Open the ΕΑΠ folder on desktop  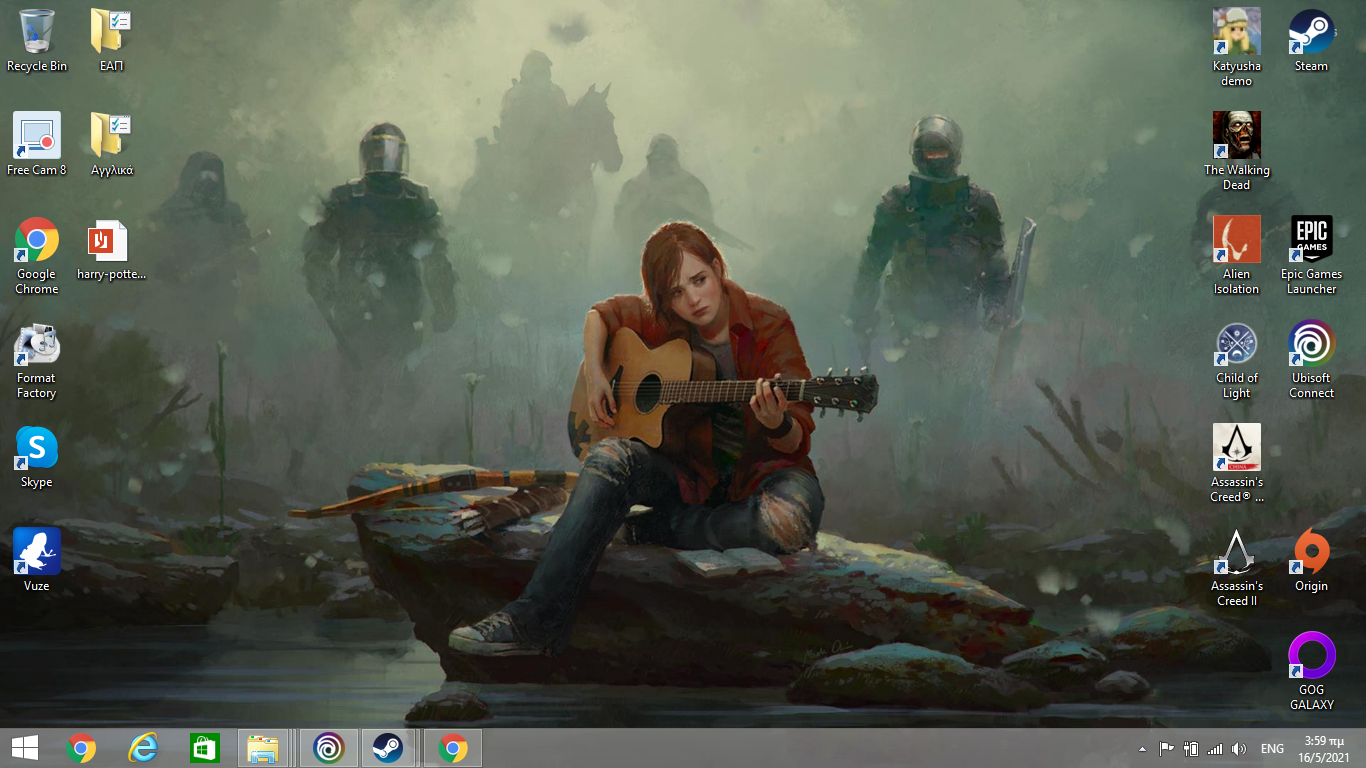[x=112, y=41]
